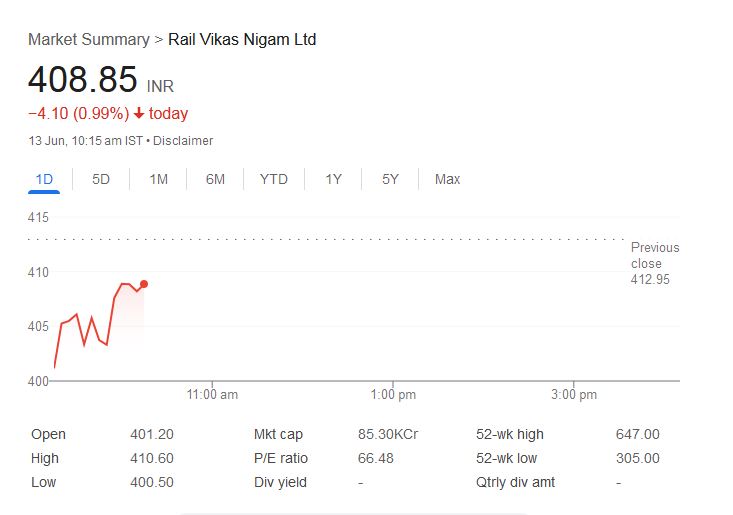Click the Disclaimer link
Screen dimensions: 733x515
183,141
